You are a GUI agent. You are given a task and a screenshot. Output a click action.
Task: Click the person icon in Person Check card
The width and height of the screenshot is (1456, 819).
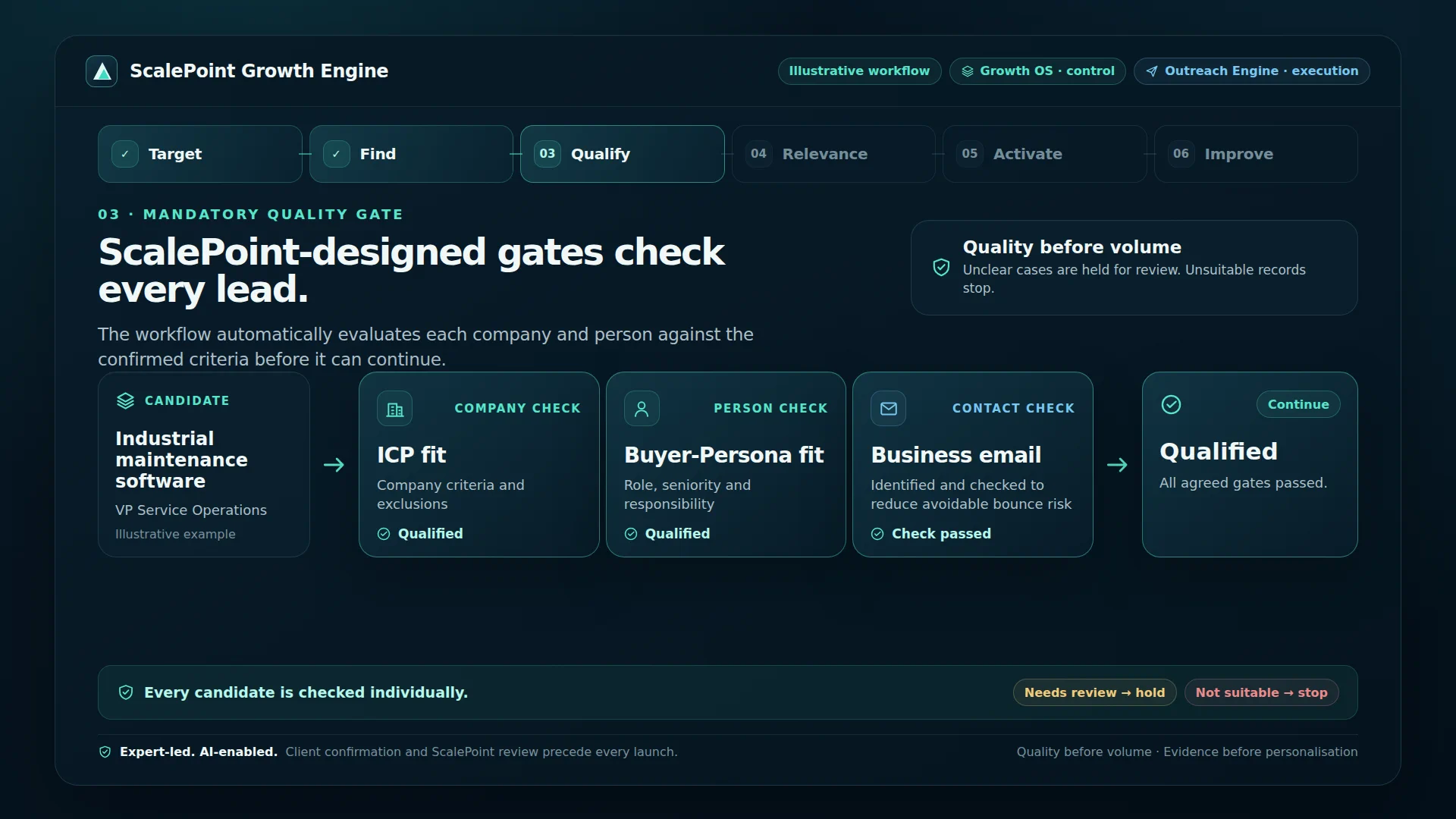(642, 409)
